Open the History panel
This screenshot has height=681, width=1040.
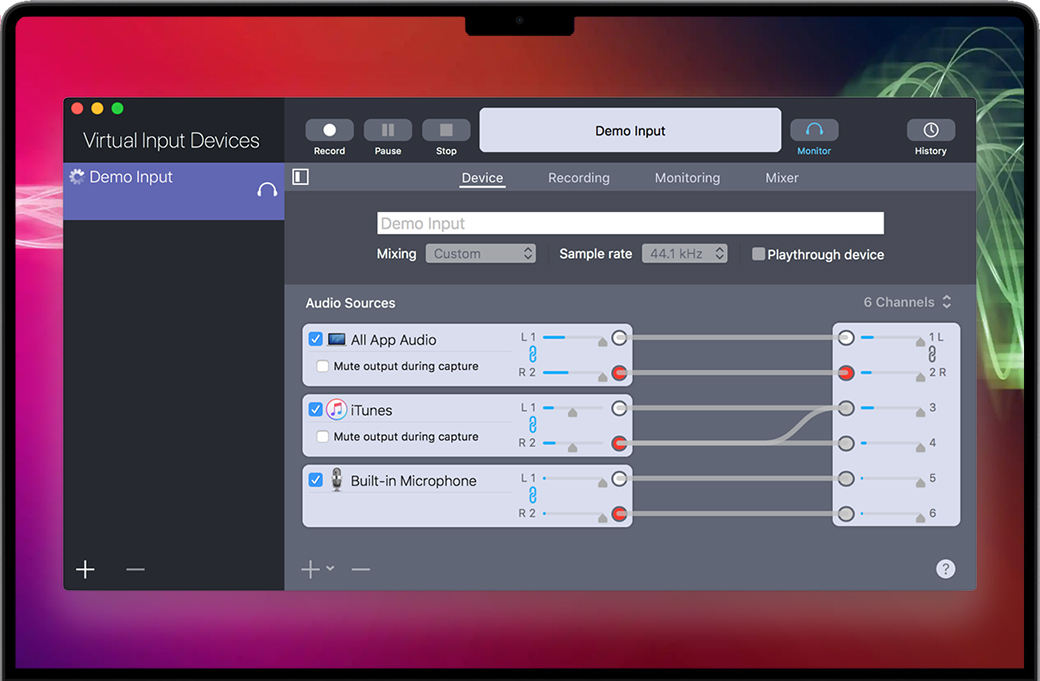[930, 131]
